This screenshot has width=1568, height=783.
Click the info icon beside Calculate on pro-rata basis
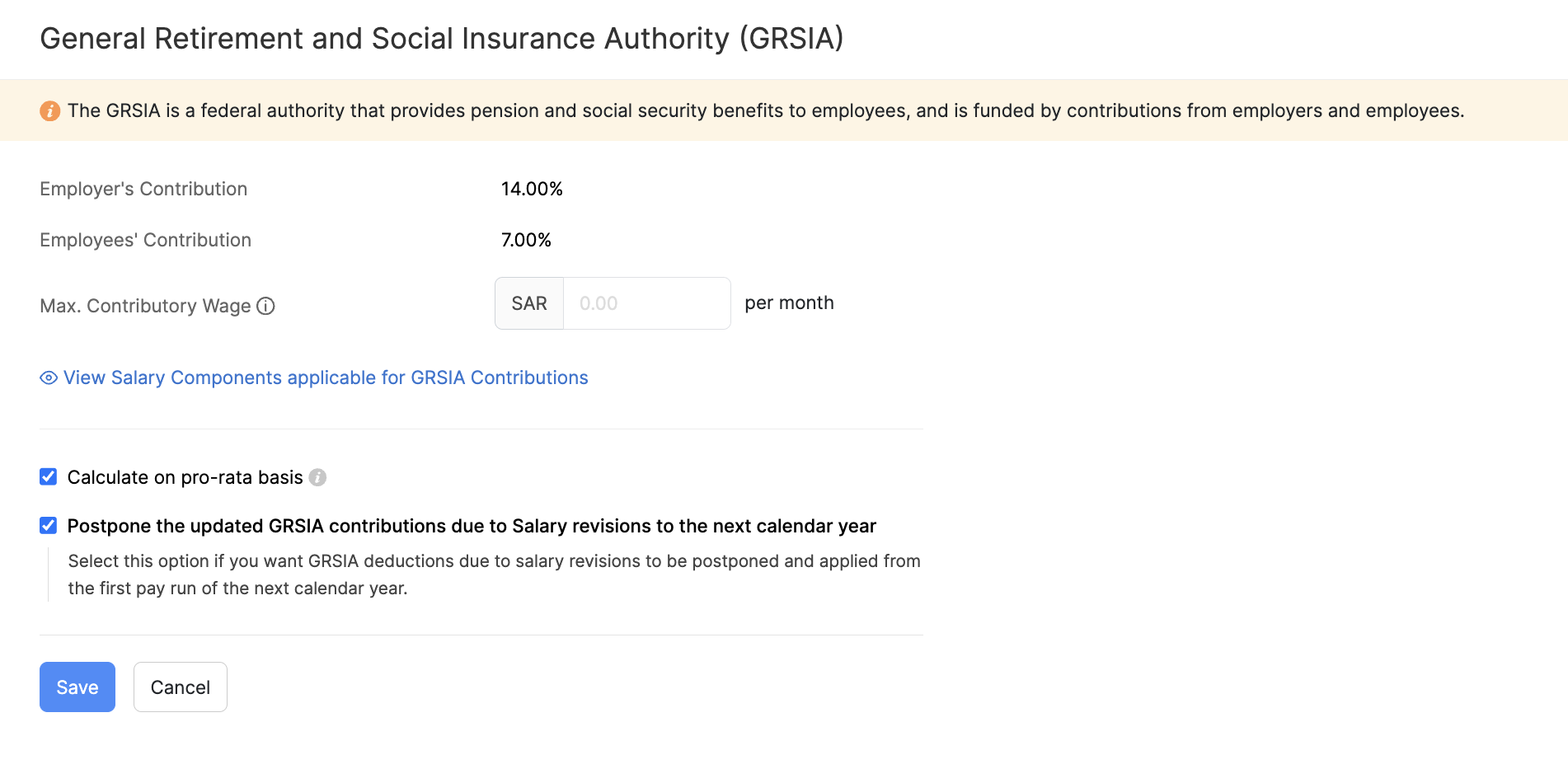[x=318, y=477]
